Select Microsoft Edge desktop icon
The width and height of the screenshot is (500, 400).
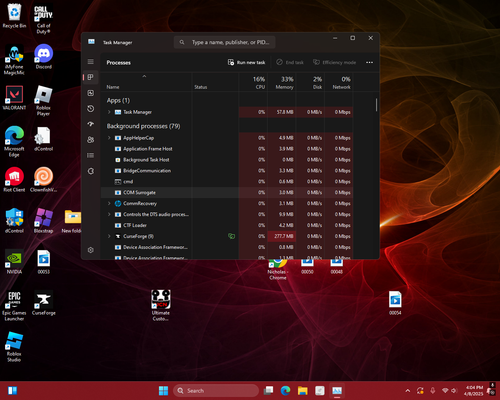[x=14, y=141]
